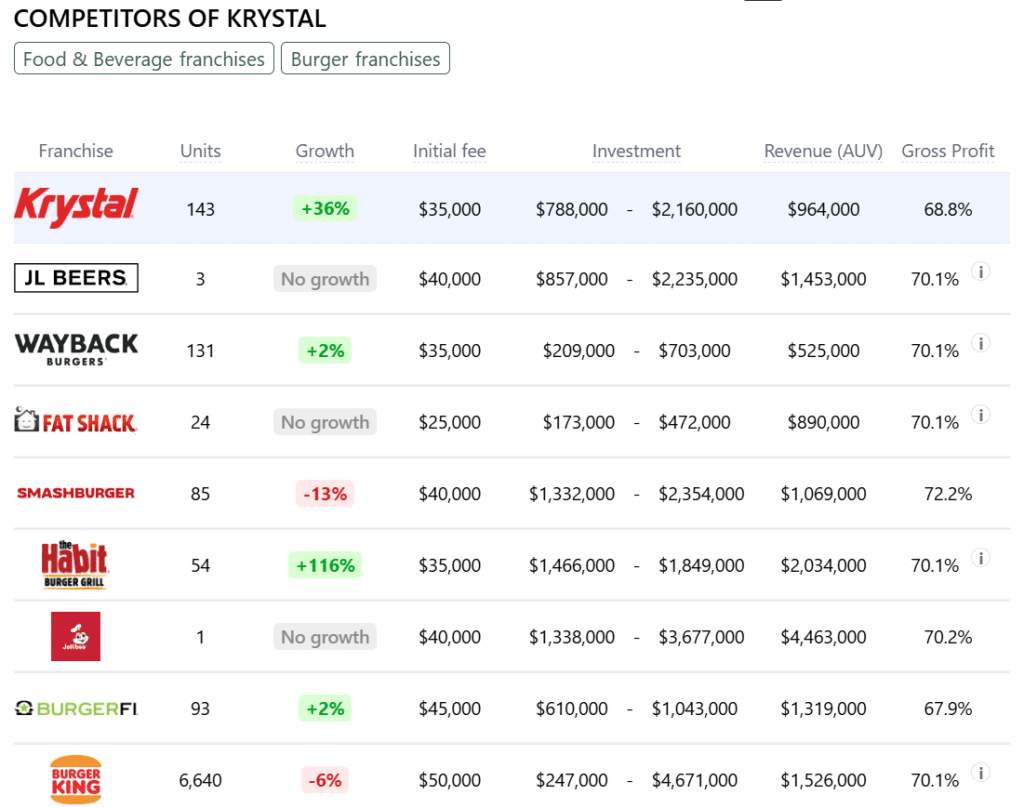Select JL Beers No growth badge
The height and width of the screenshot is (808, 1024).
[x=325, y=279]
